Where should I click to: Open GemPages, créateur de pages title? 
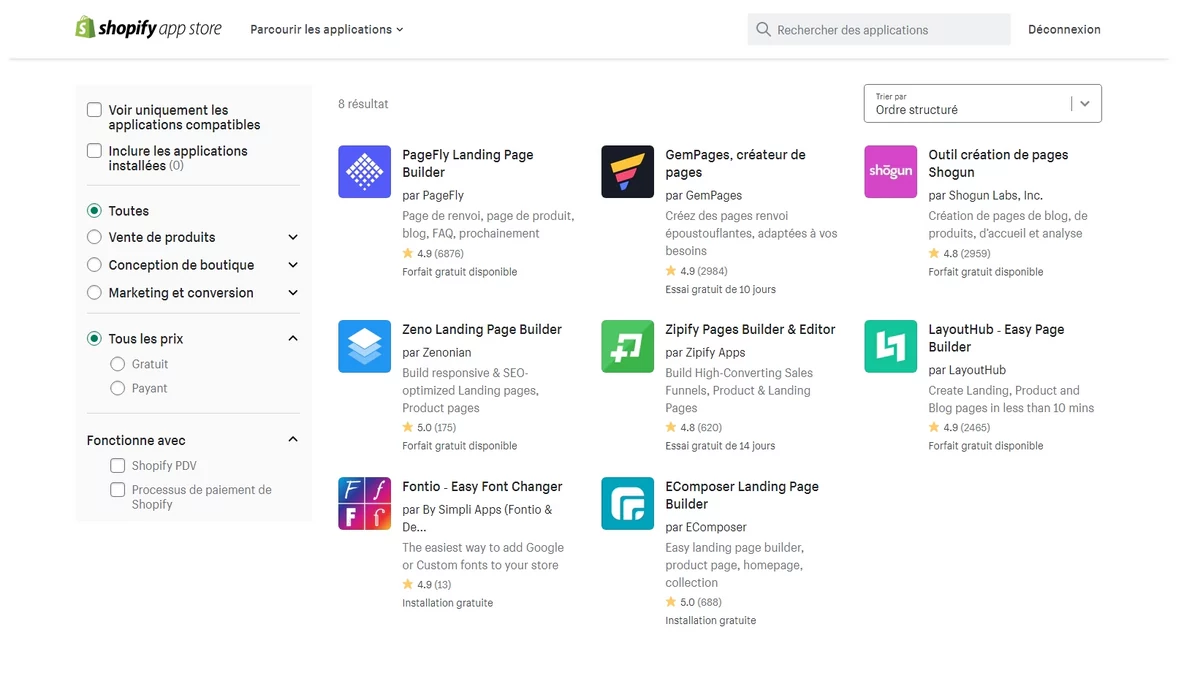click(x=735, y=163)
